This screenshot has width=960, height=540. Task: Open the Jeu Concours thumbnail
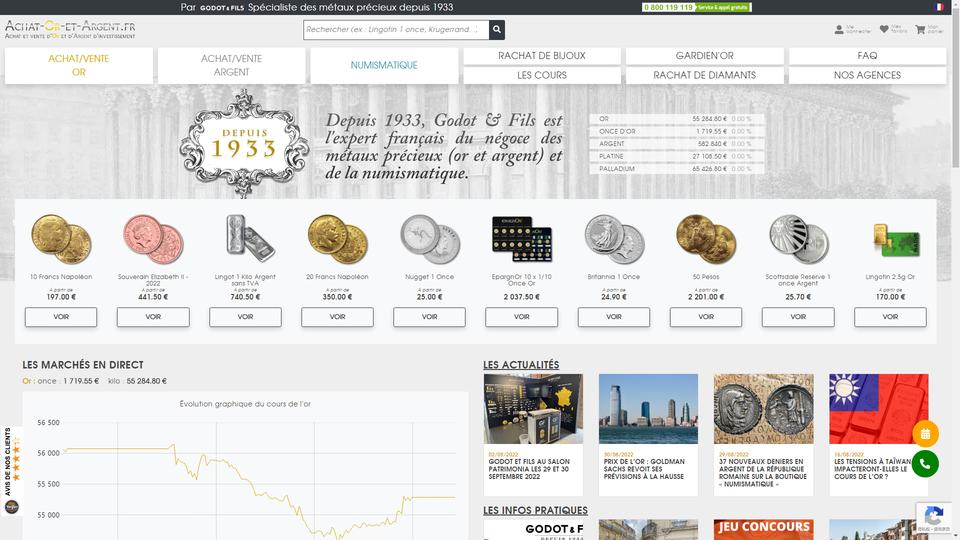763,530
